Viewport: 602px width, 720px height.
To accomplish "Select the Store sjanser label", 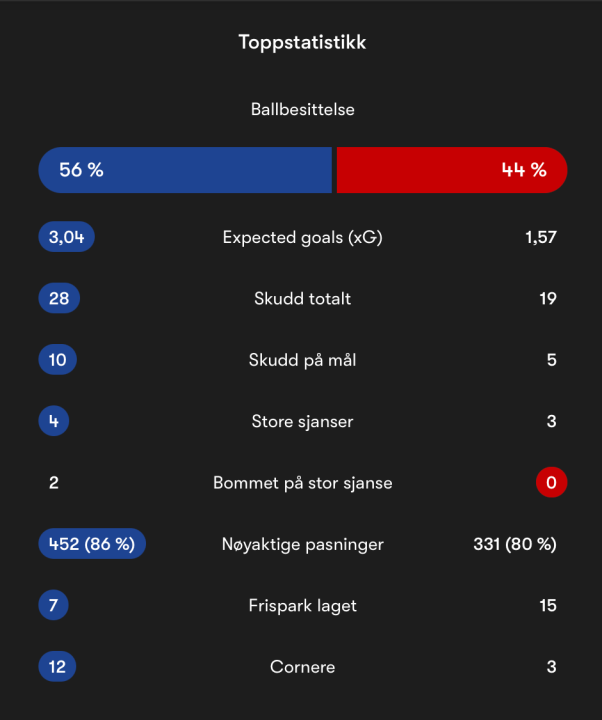I will click(302, 422).
